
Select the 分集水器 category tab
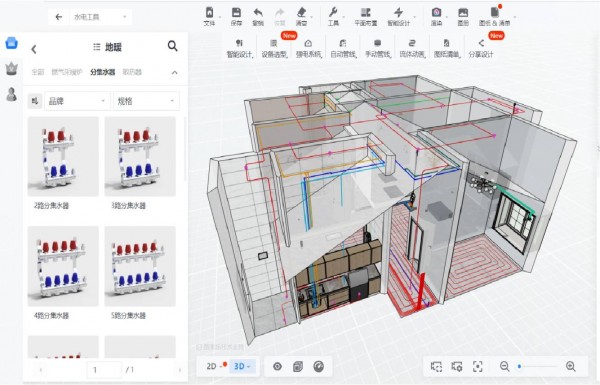(103, 72)
